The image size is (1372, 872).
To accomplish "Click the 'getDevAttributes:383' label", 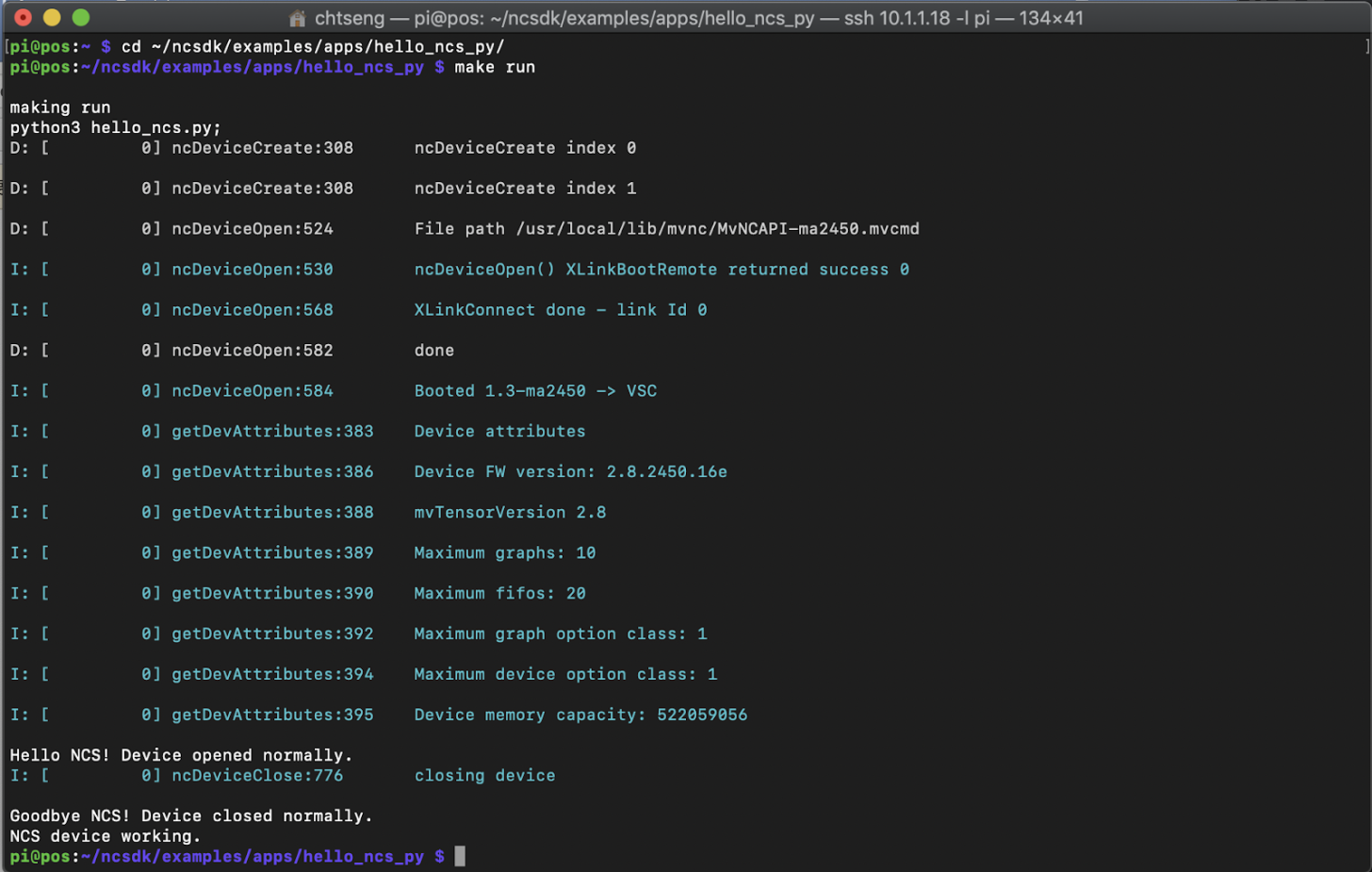I will point(272,432).
